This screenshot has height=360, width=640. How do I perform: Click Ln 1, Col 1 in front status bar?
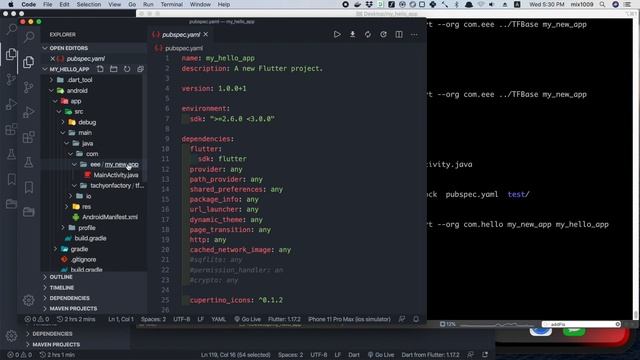click(121, 319)
